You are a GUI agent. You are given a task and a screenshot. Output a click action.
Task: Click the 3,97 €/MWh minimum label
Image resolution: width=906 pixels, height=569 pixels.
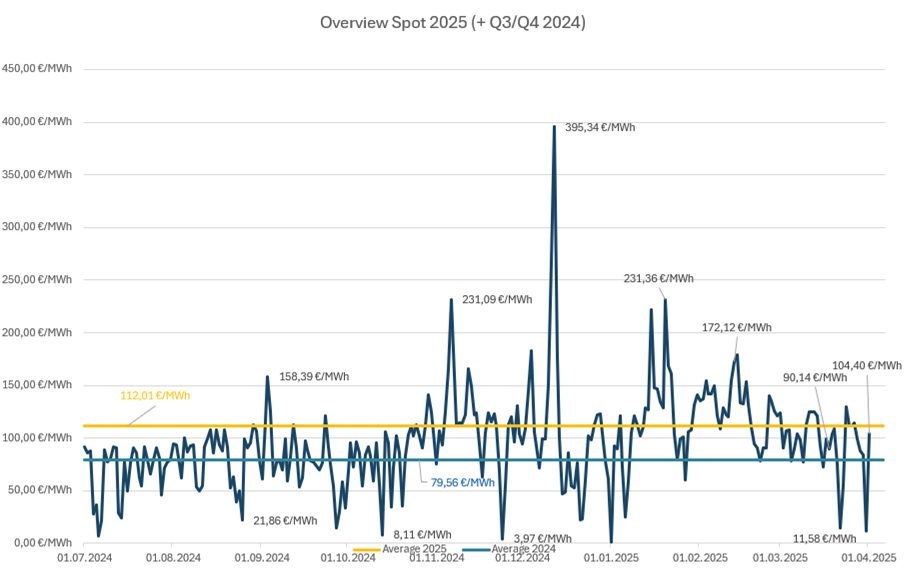tap(542, 538)
